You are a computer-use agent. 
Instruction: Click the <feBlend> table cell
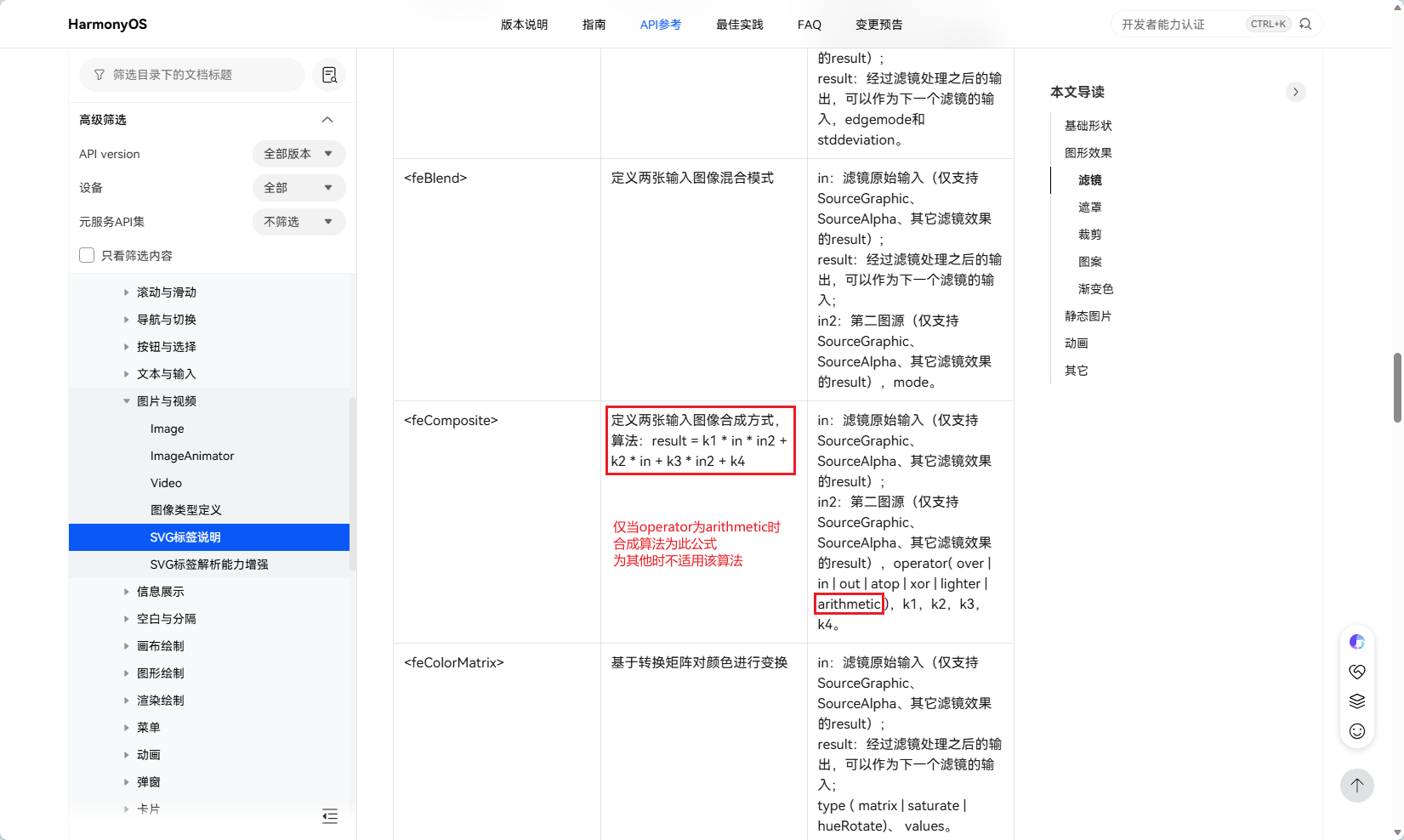(497, 280)
